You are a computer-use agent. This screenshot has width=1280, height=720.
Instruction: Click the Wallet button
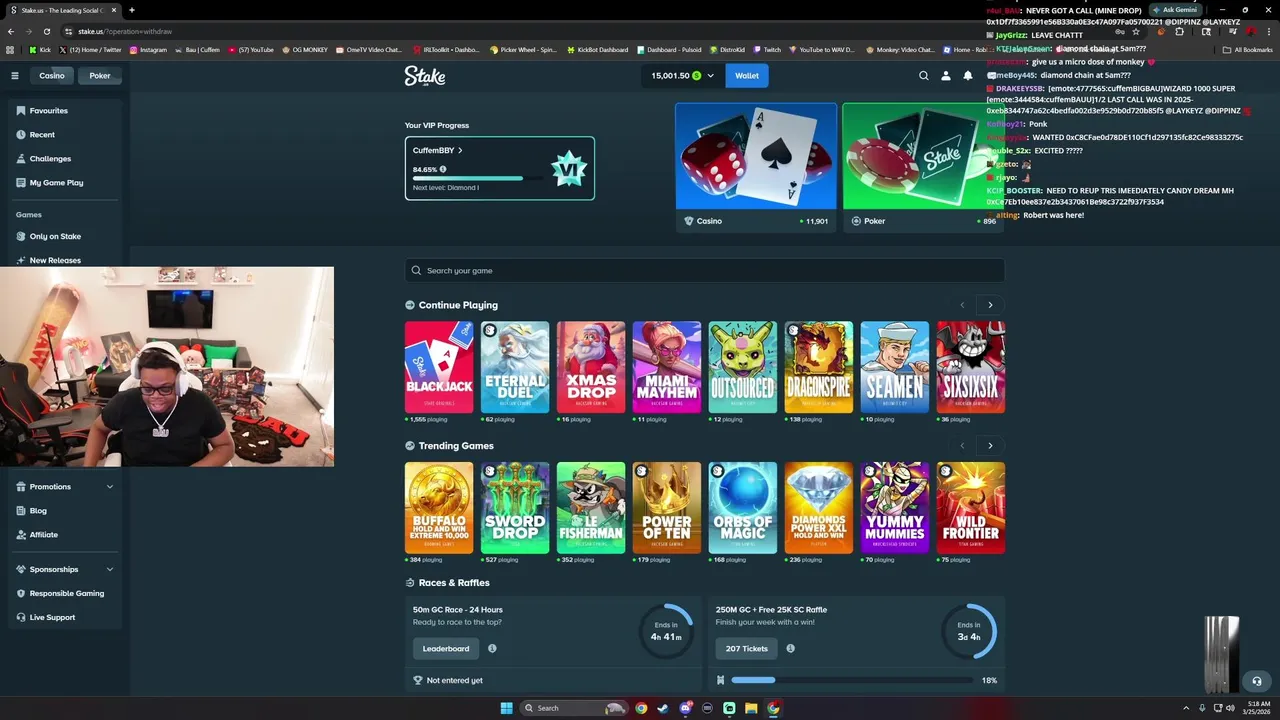tap(747, 76)
